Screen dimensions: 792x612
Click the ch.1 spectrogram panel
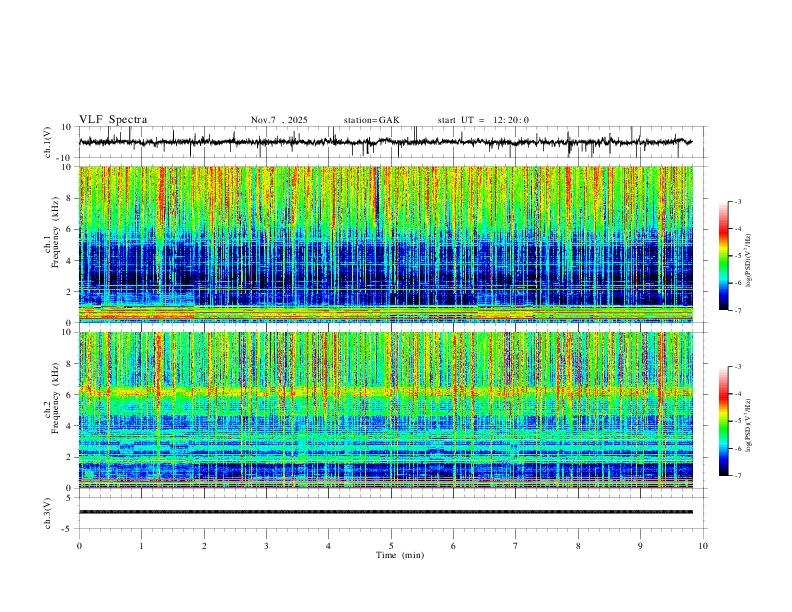[386, 244]
